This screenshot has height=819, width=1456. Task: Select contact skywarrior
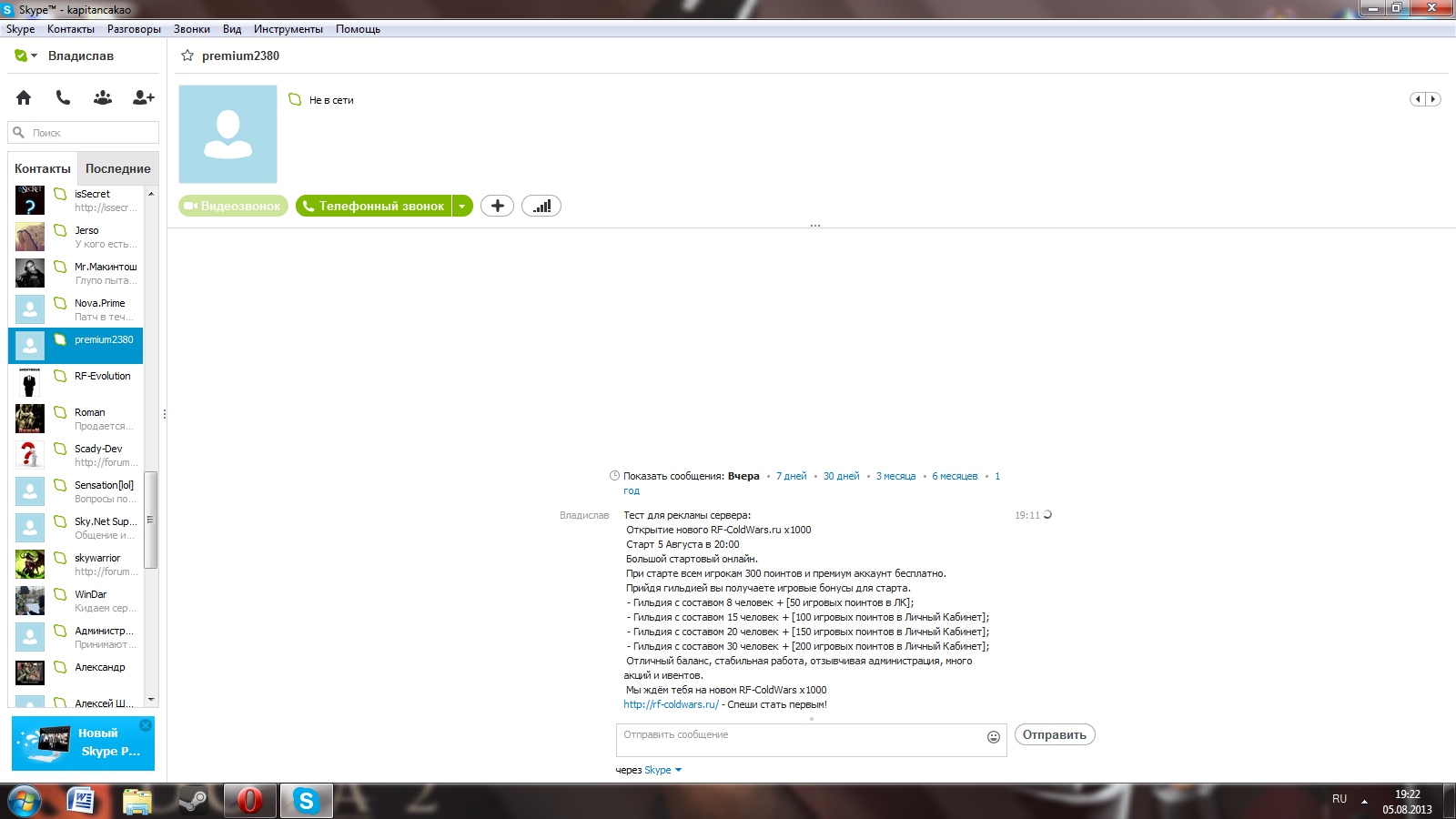76,564
